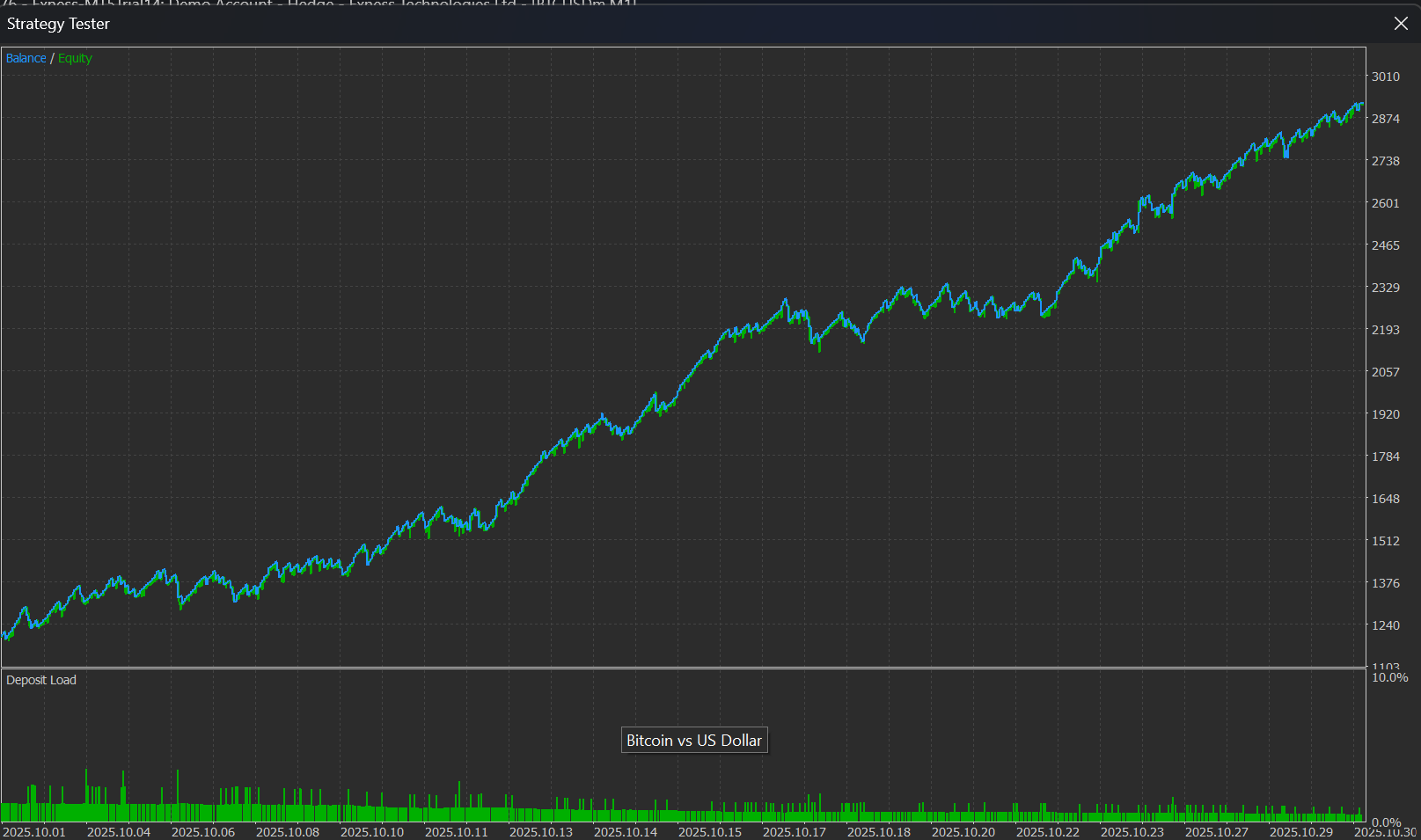This screenshot has height=840, width=1421.
Task: Select the 1648 value on the balance axis
Action: click(1386, 499)
